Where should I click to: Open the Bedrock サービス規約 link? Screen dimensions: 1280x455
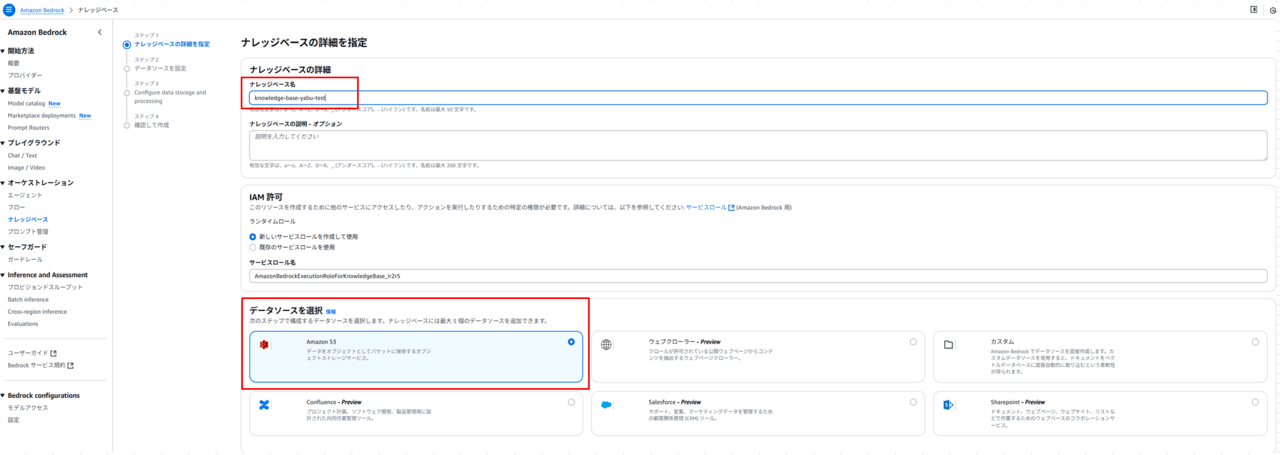[37, 365]
